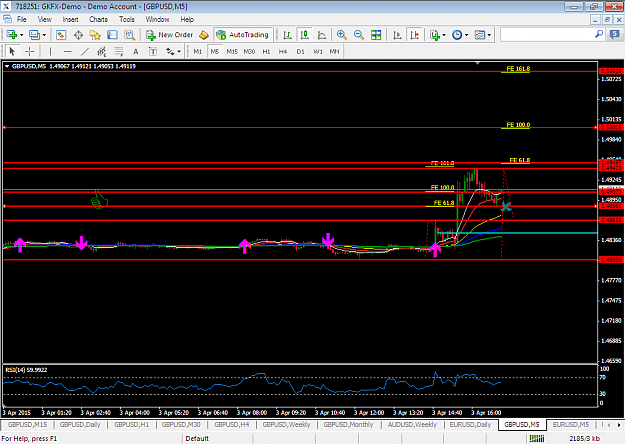Expand the Templates dropdown arrow
The width and height of the screenshot is (625, 444).
pos(489,35)
